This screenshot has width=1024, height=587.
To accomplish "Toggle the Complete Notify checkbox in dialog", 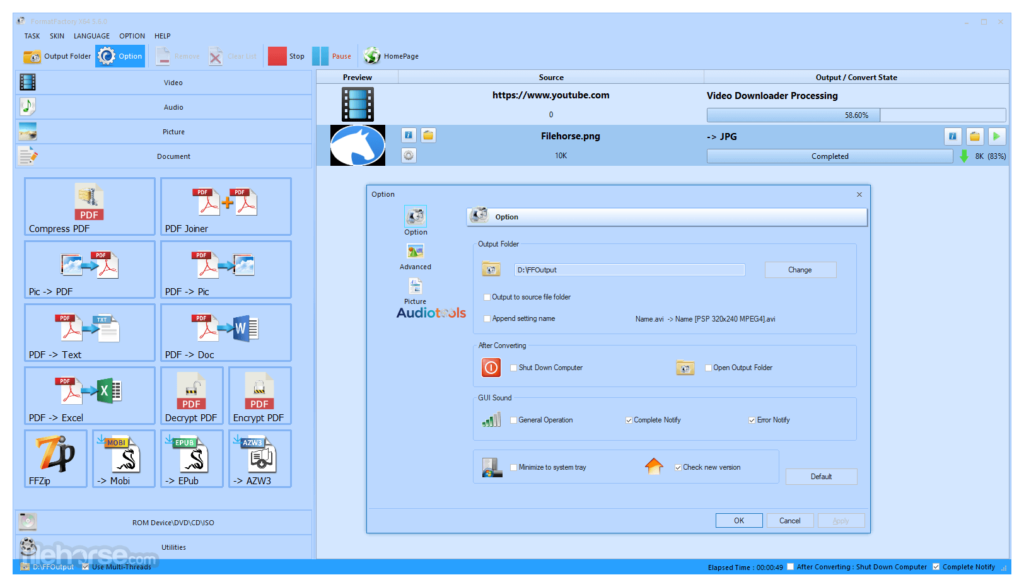I will [x=629, y=420].
